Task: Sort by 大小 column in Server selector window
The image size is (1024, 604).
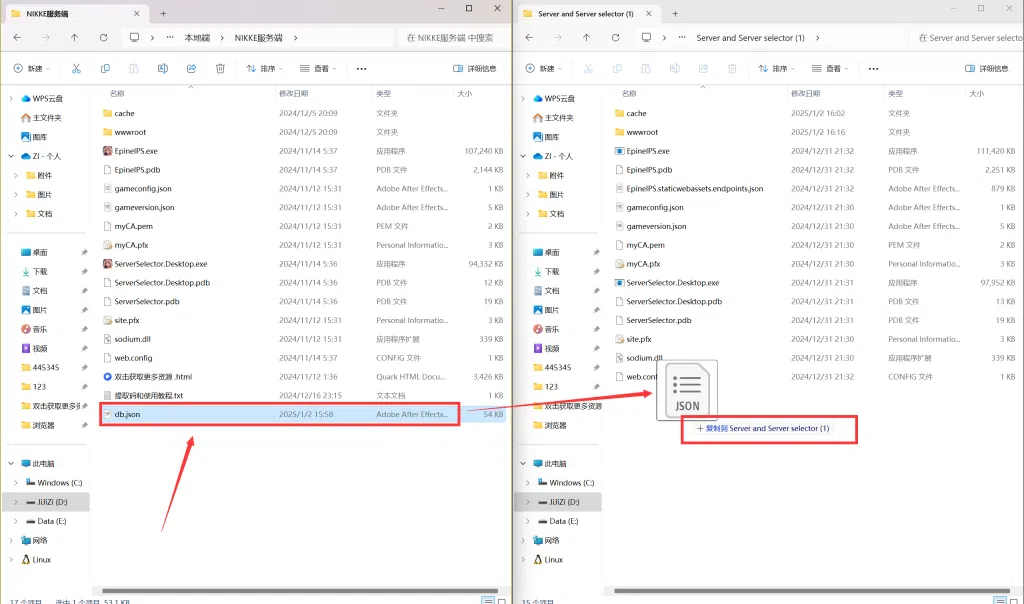Action: pyautogui.click(x=976, y=93)
